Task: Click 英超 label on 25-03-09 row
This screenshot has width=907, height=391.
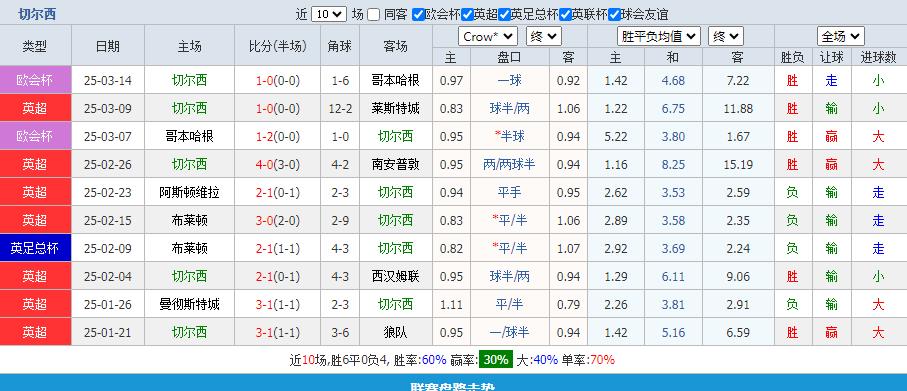Action: (x=35, y=108)
